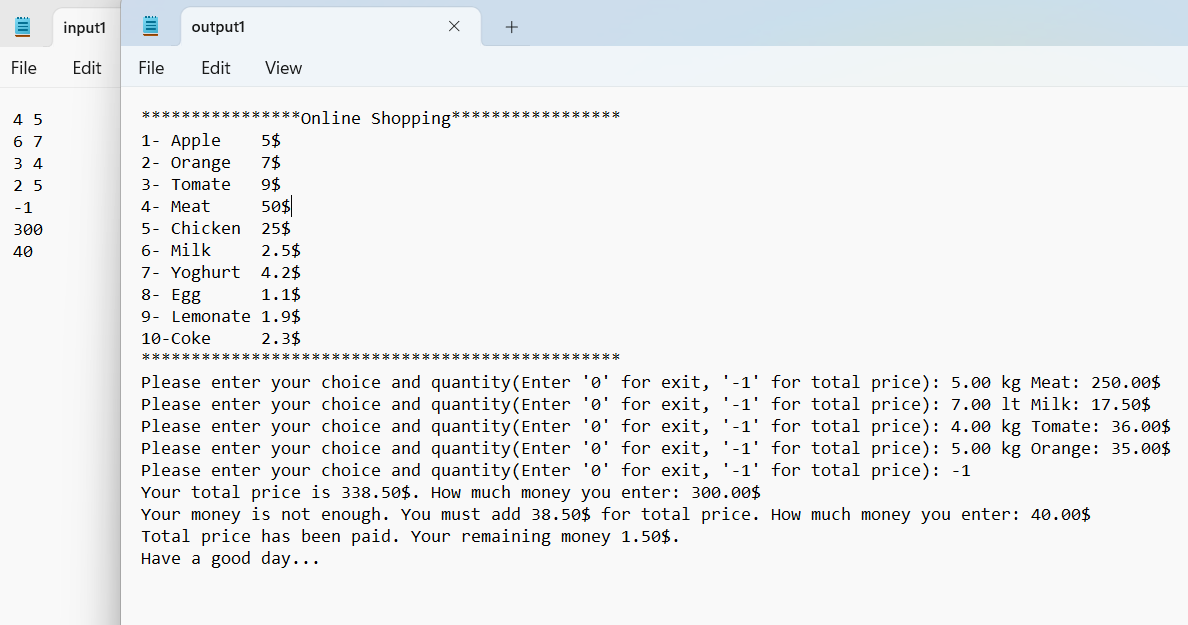The width and height of the screenshot is (1188, 625).
Task: Click the Notepad icon in the input1 window
Action: point(22,26)
